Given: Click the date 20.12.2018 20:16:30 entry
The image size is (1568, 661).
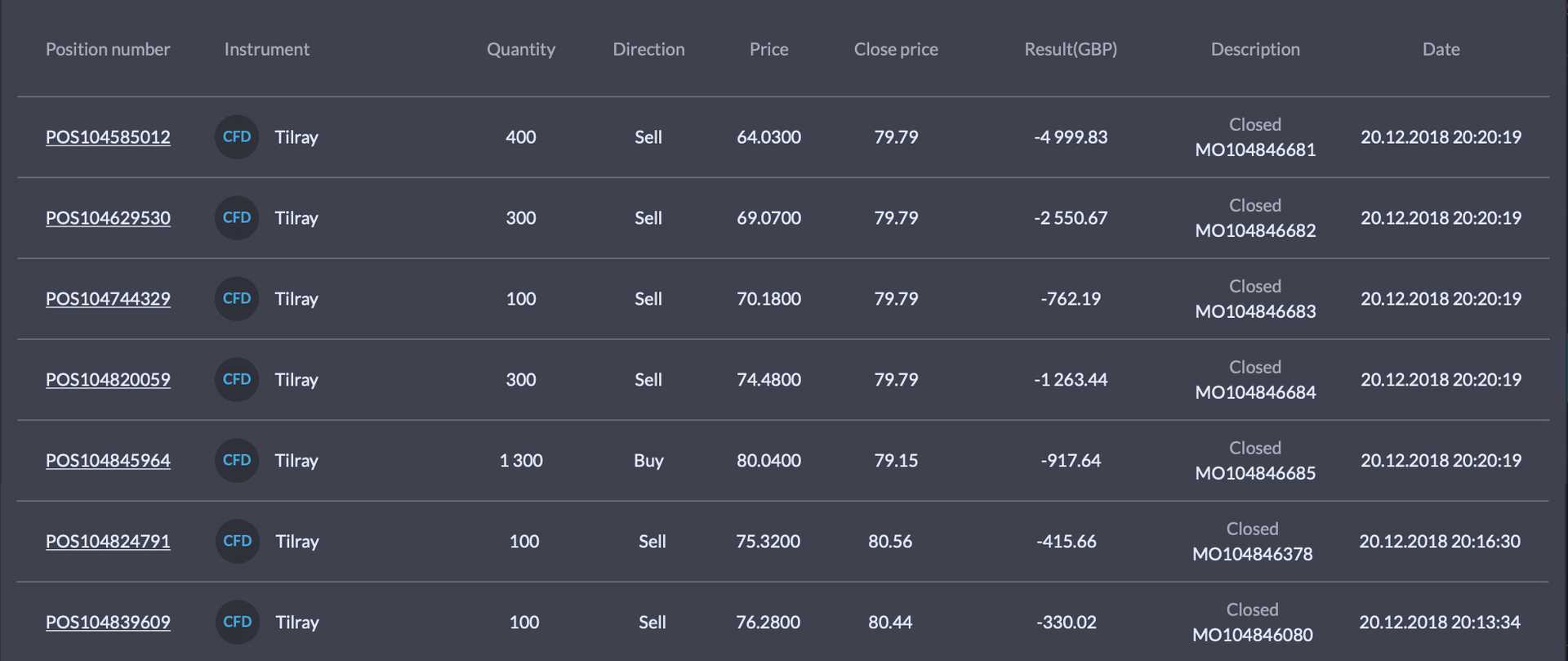Looking at the screenshot, I should [x=1440, y=541].
